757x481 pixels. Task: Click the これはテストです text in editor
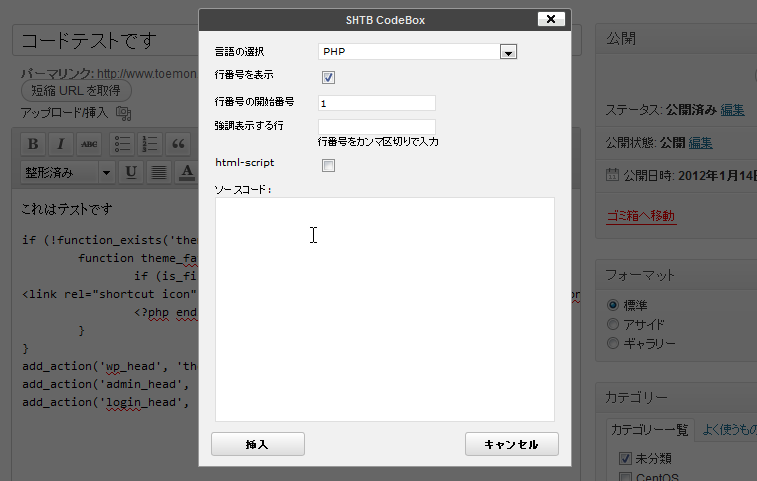tap(67, 209)
